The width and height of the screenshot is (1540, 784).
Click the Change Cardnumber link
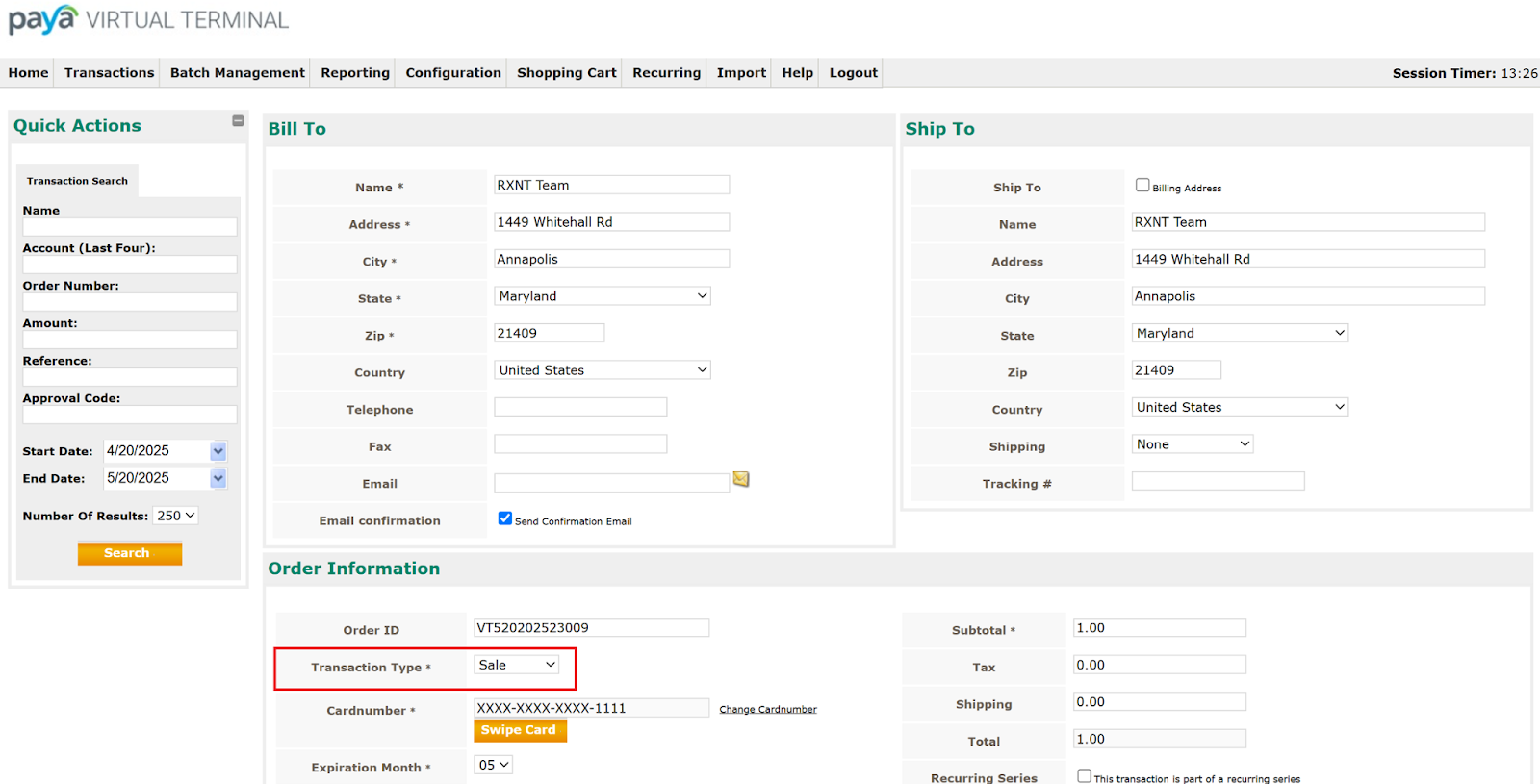point(767,710)
